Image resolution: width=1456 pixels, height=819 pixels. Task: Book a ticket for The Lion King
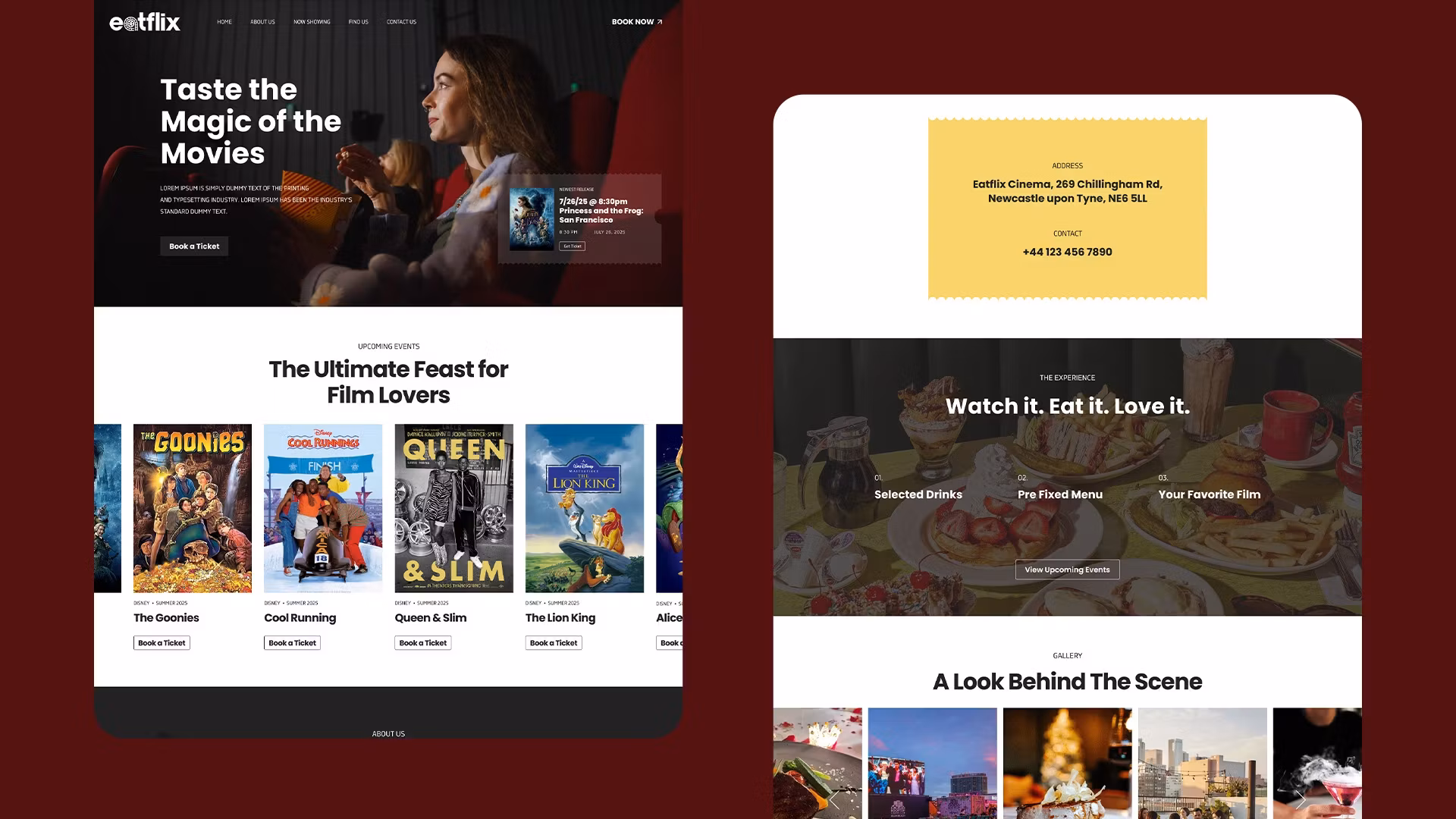(554, 643)
